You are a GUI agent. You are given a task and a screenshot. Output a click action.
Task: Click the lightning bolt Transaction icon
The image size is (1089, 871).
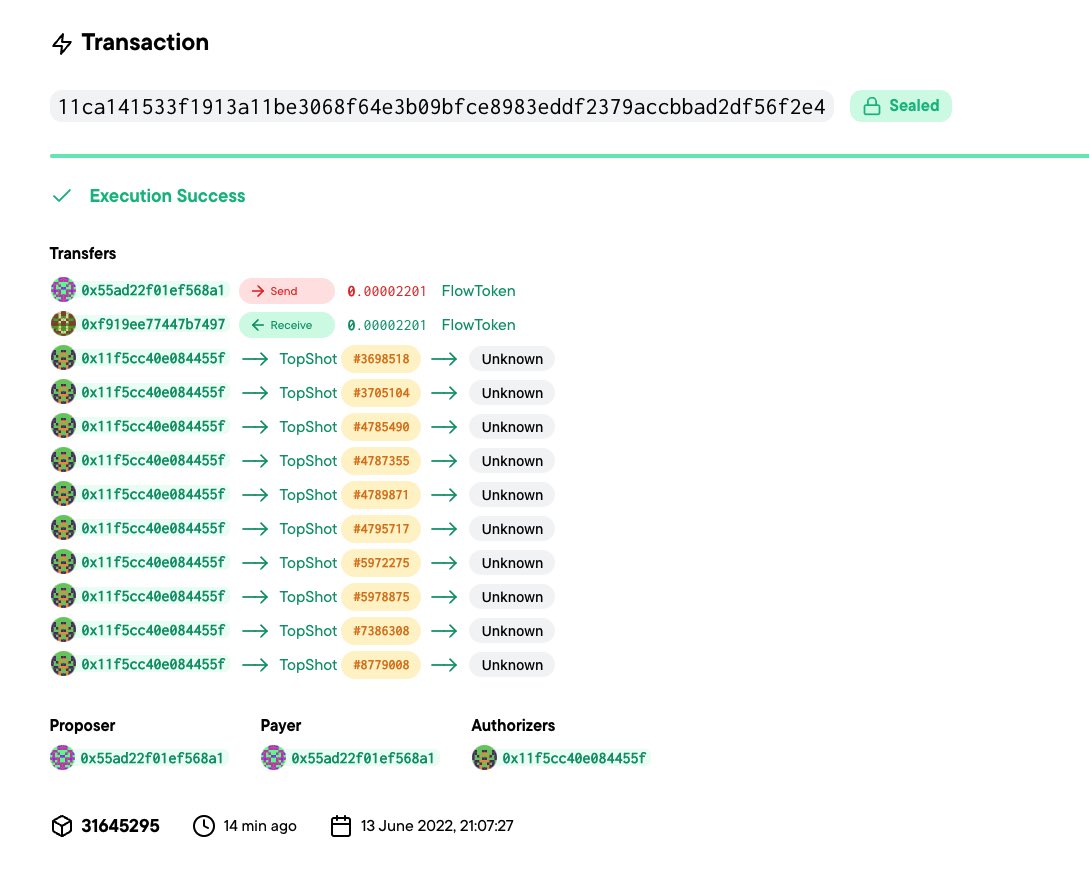(62, 44)
